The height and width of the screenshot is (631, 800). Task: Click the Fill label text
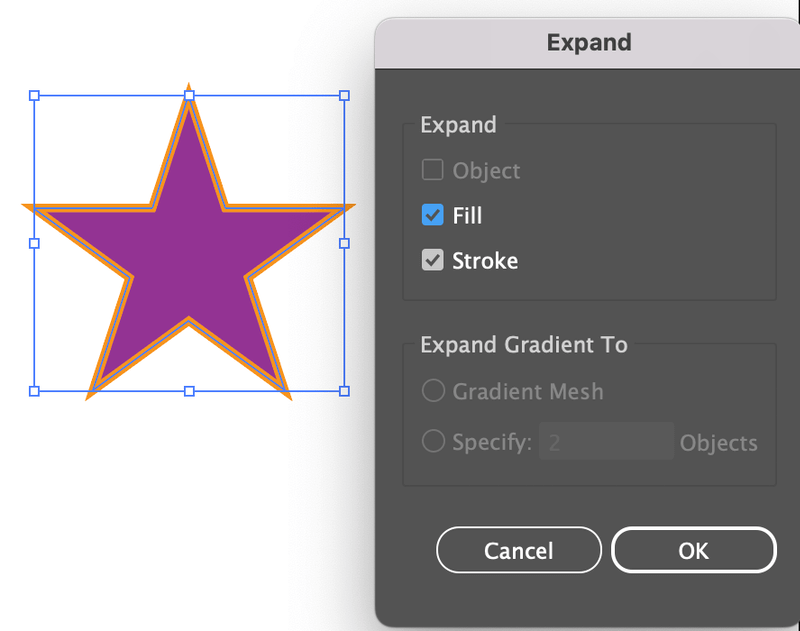(467, 215)
